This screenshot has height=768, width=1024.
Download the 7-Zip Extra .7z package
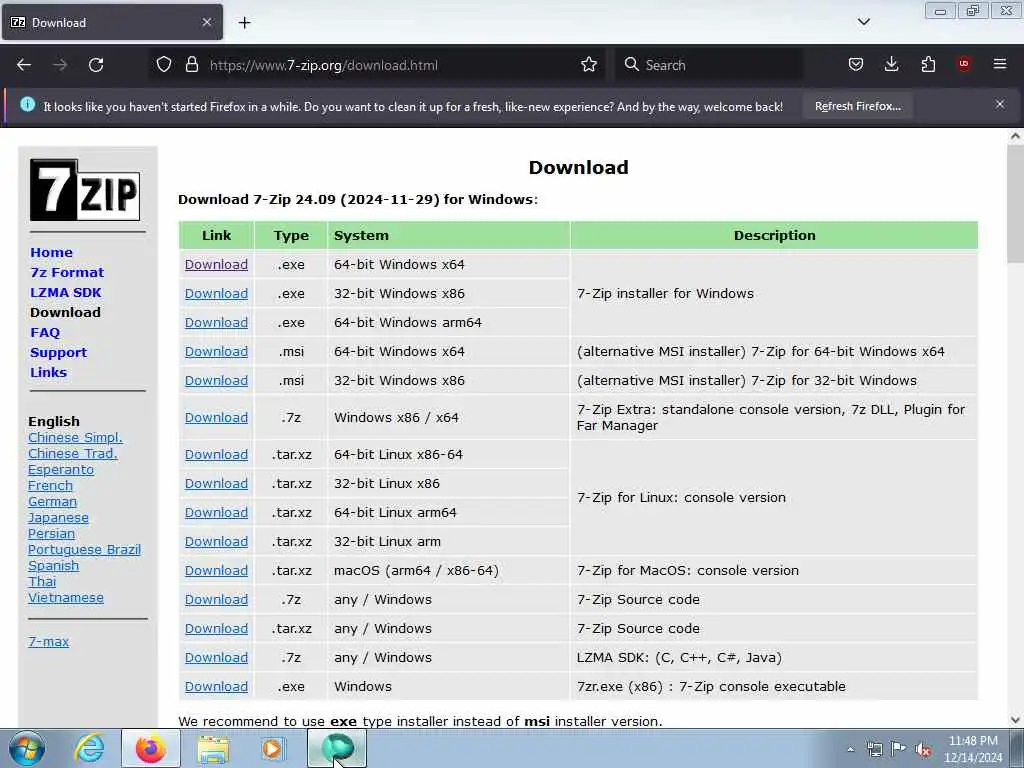[x=216, y=417]
